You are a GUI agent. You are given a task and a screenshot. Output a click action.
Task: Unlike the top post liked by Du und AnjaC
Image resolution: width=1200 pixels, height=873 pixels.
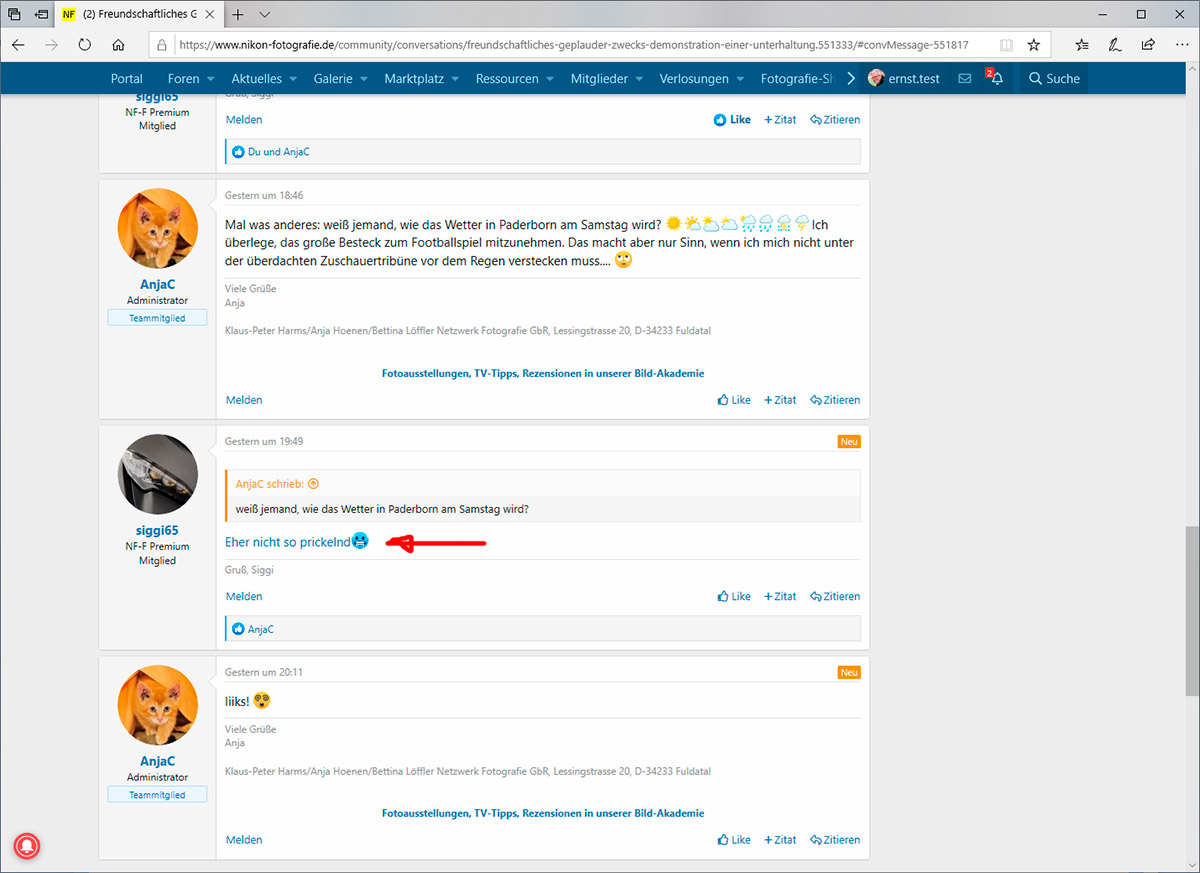[732, 120]
